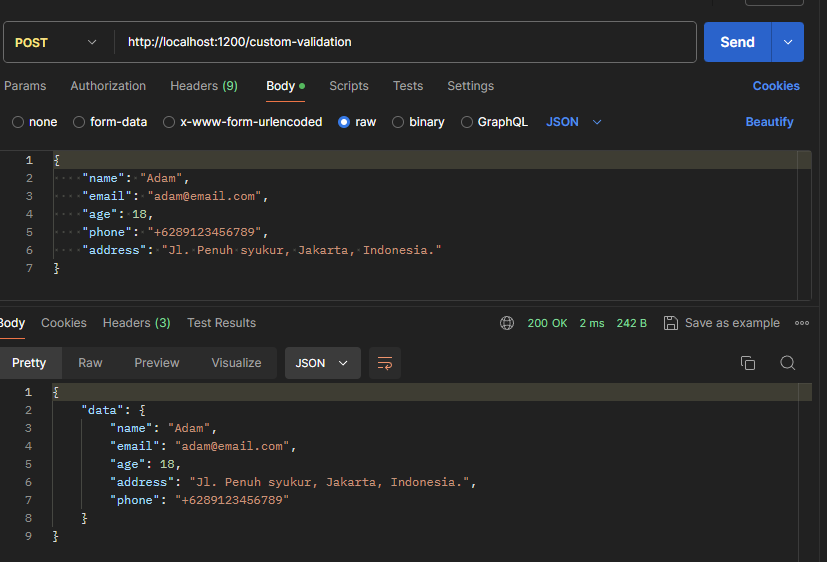Image resolution: width=827 pixels, height=562 pixels.
Task: Select the Pretty response view
Action: [29, 363]
